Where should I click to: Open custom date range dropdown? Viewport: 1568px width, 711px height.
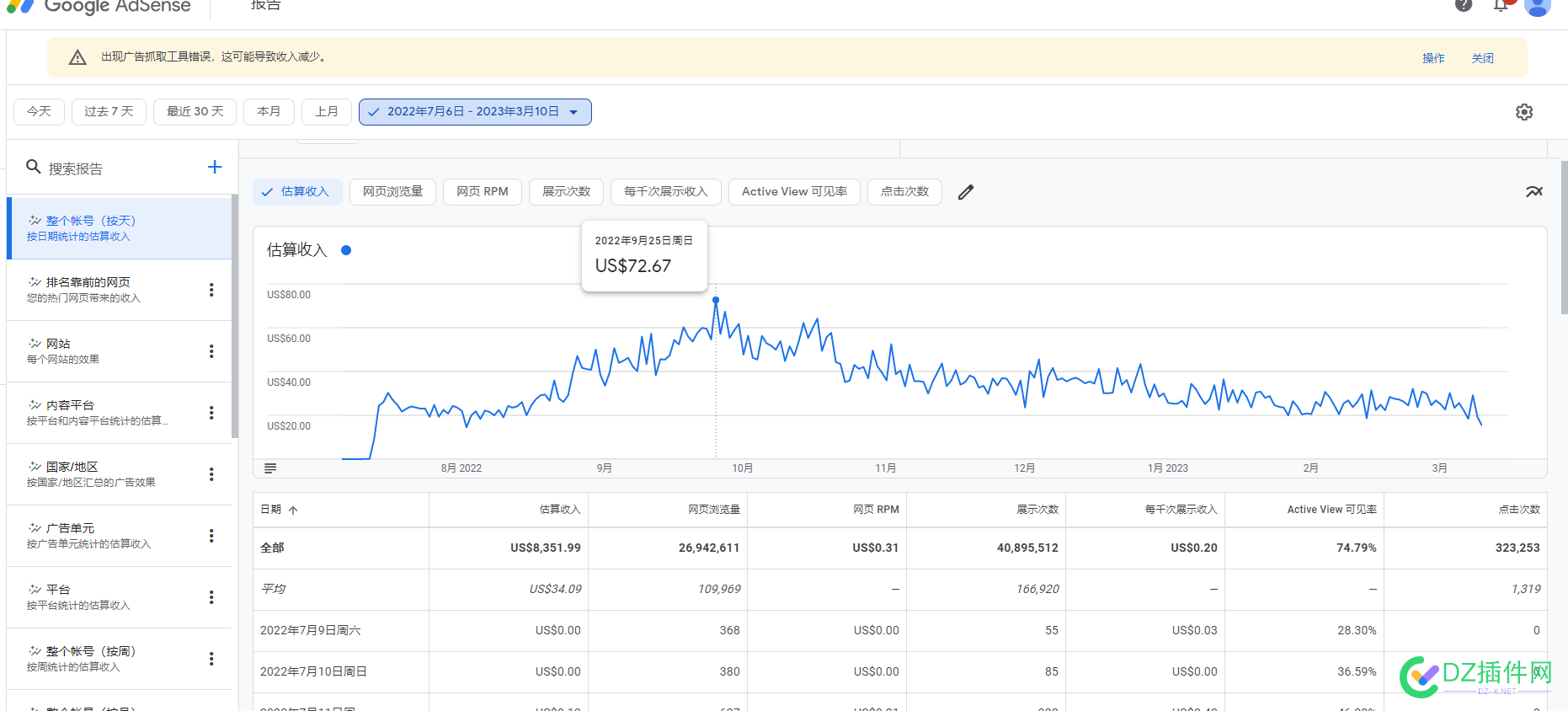[x=475, y=112]
